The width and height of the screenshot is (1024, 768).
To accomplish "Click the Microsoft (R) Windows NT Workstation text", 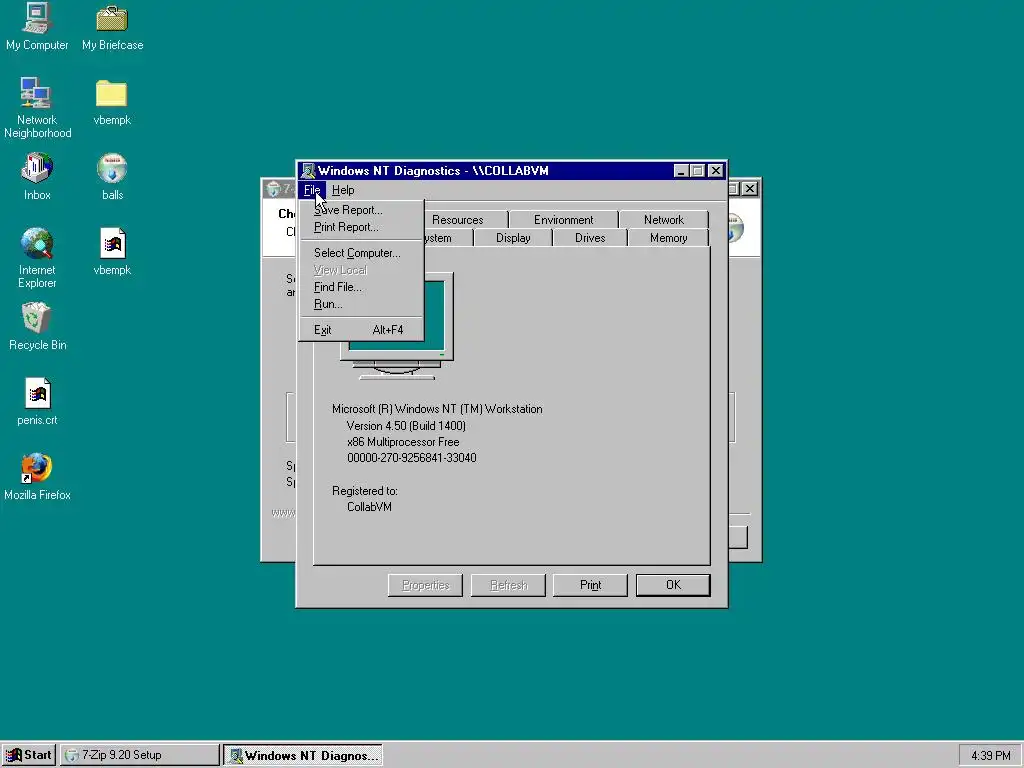I will [x=437, y=409].
